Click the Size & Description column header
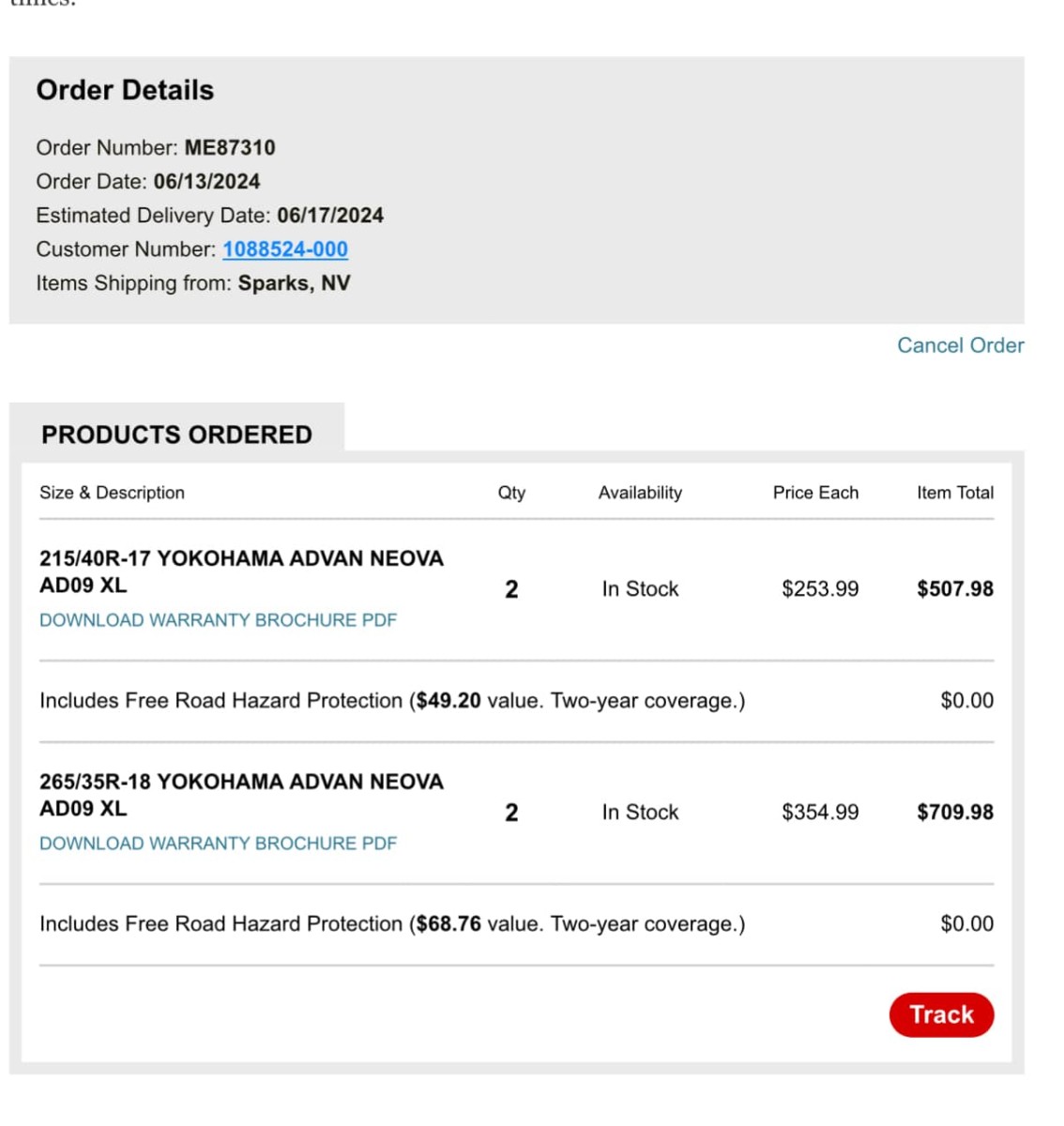Image resolution: width=1064 pixels, height=1126 pixels. pyautogui.click(x=112, y=493)
